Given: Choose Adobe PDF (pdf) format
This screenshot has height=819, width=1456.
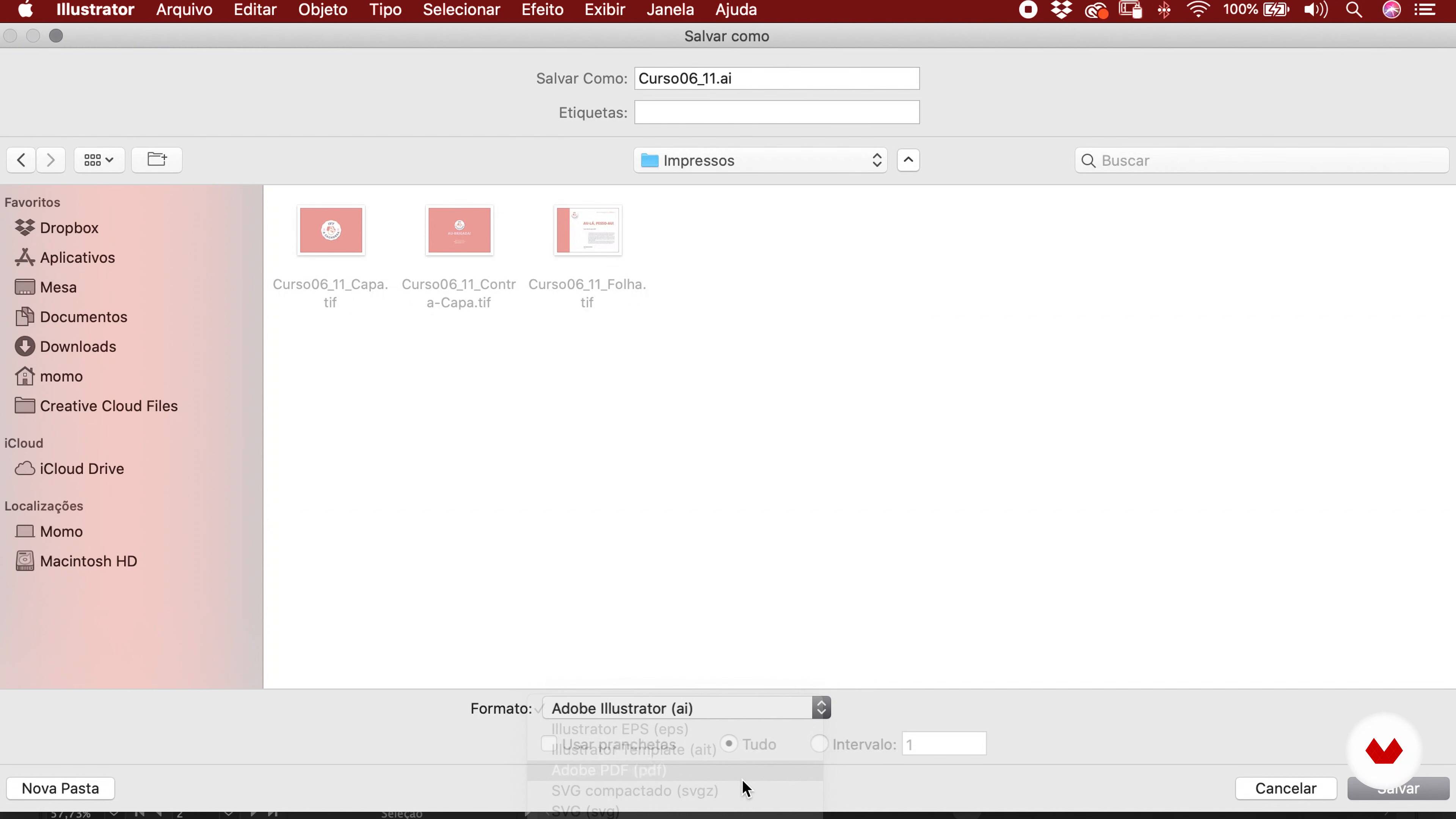Looking at the screenshot, I should click(675, 770).
